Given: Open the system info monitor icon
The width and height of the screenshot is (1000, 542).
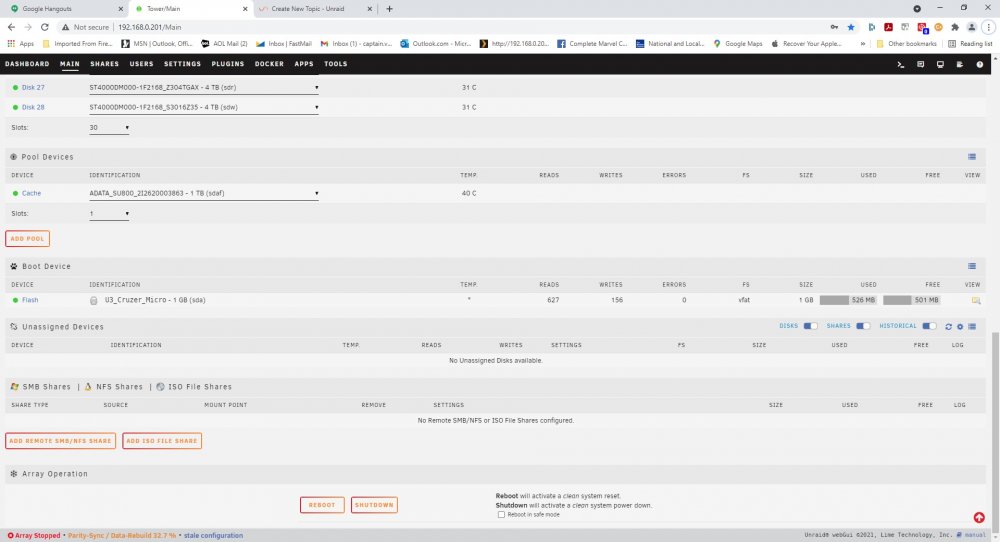Looking at the screenshot, I should pos(940,64).
